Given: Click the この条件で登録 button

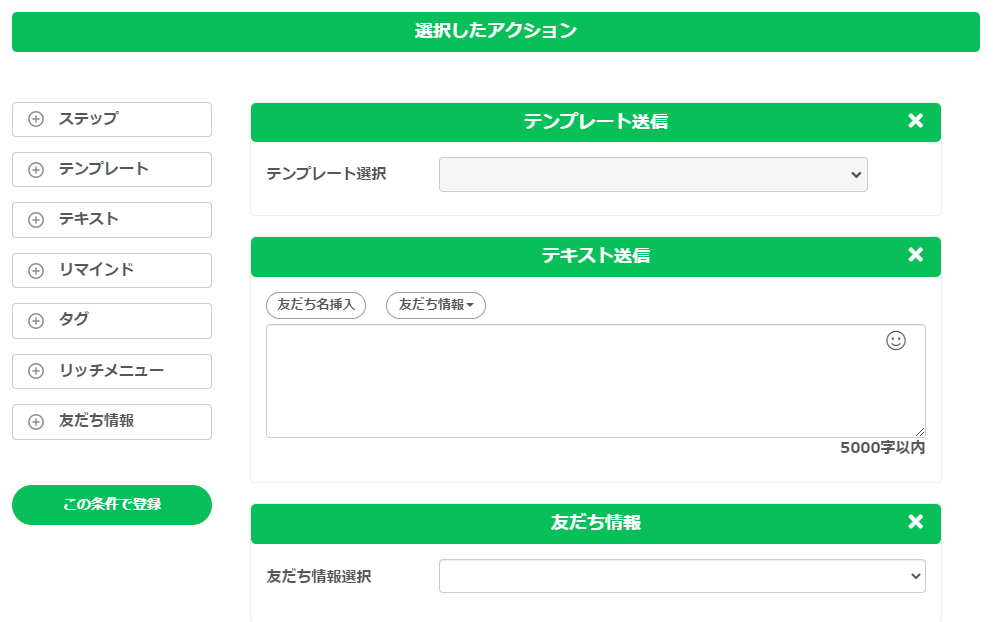Looking at the screenshot, I should [112, 505].
